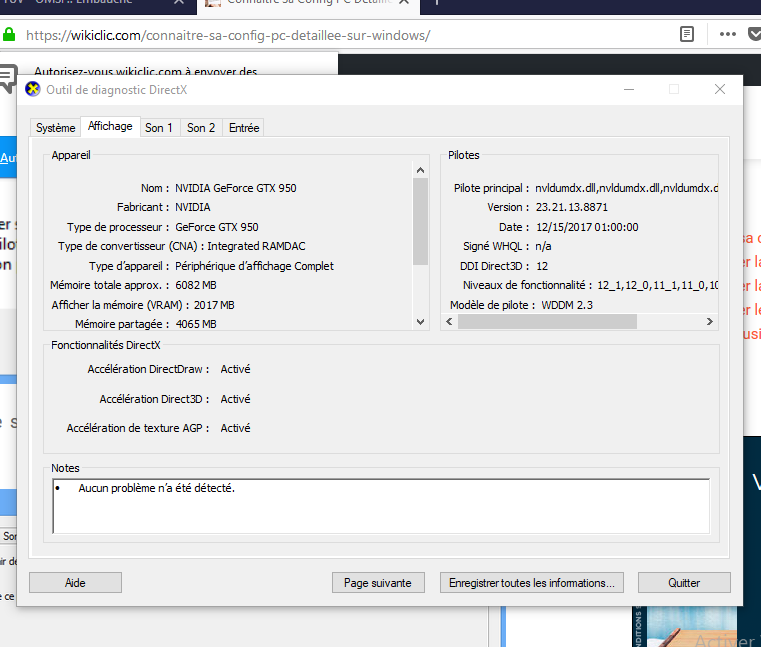Open the Son 2 tab
The width and height of the screenshot is (761, 647).
[201, 128]
